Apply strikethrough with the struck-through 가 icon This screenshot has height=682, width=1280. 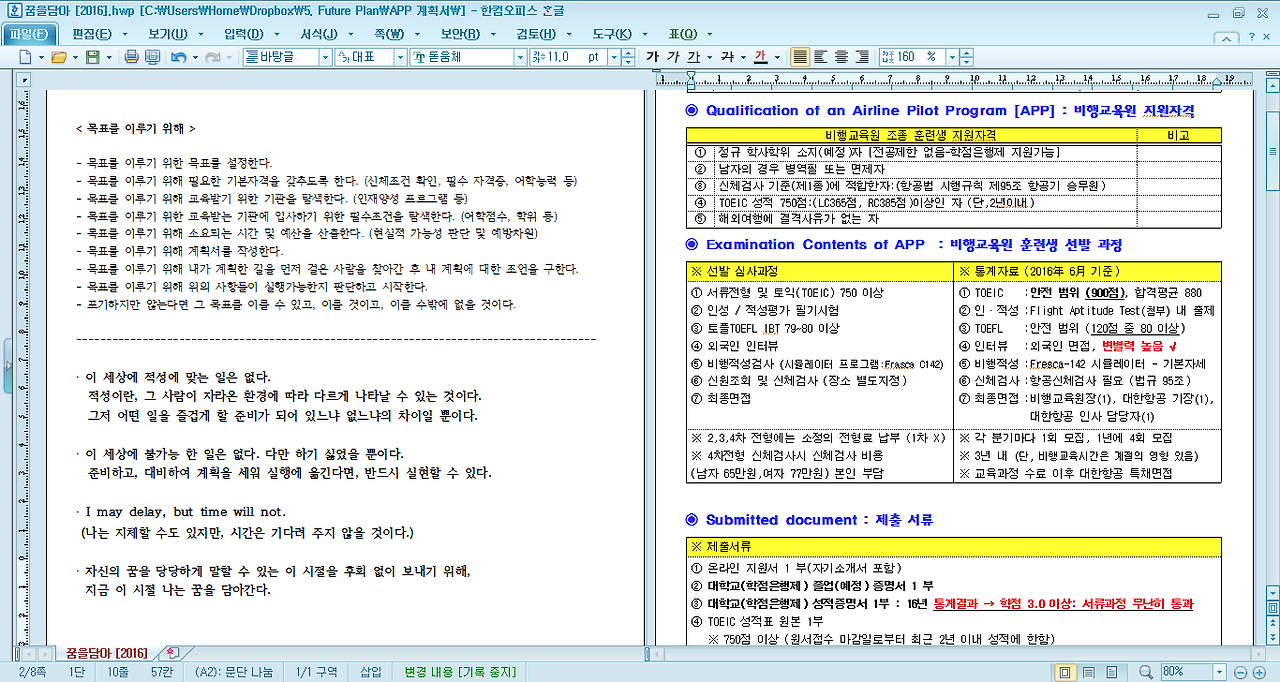(727, 57)
